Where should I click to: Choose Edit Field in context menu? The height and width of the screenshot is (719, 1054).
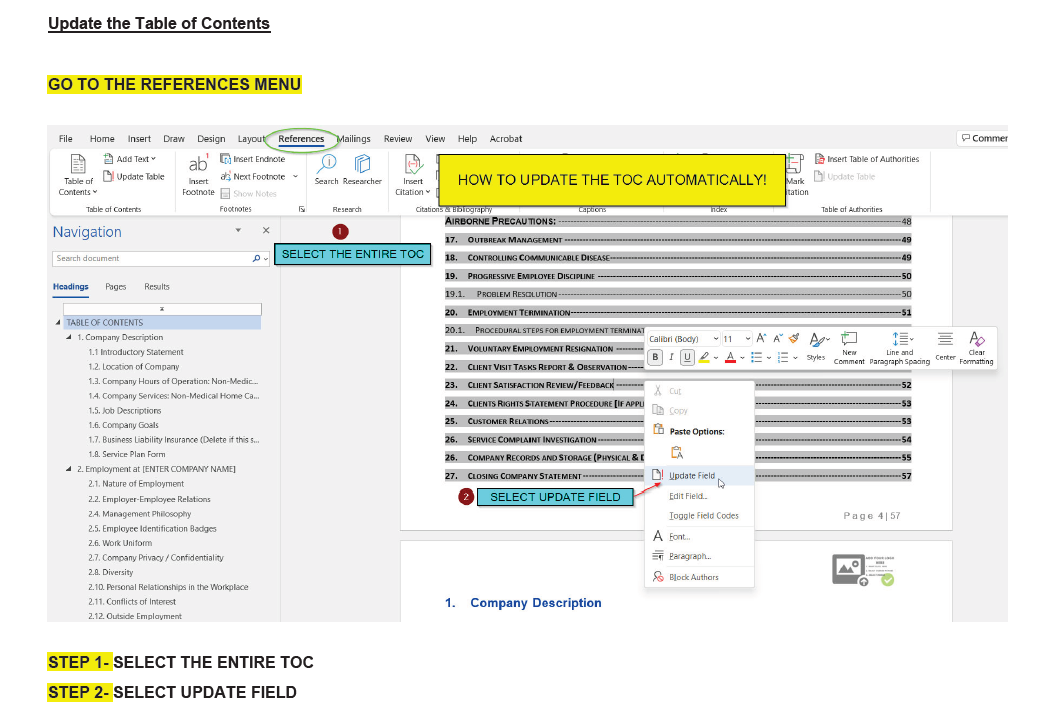point(699,496)
